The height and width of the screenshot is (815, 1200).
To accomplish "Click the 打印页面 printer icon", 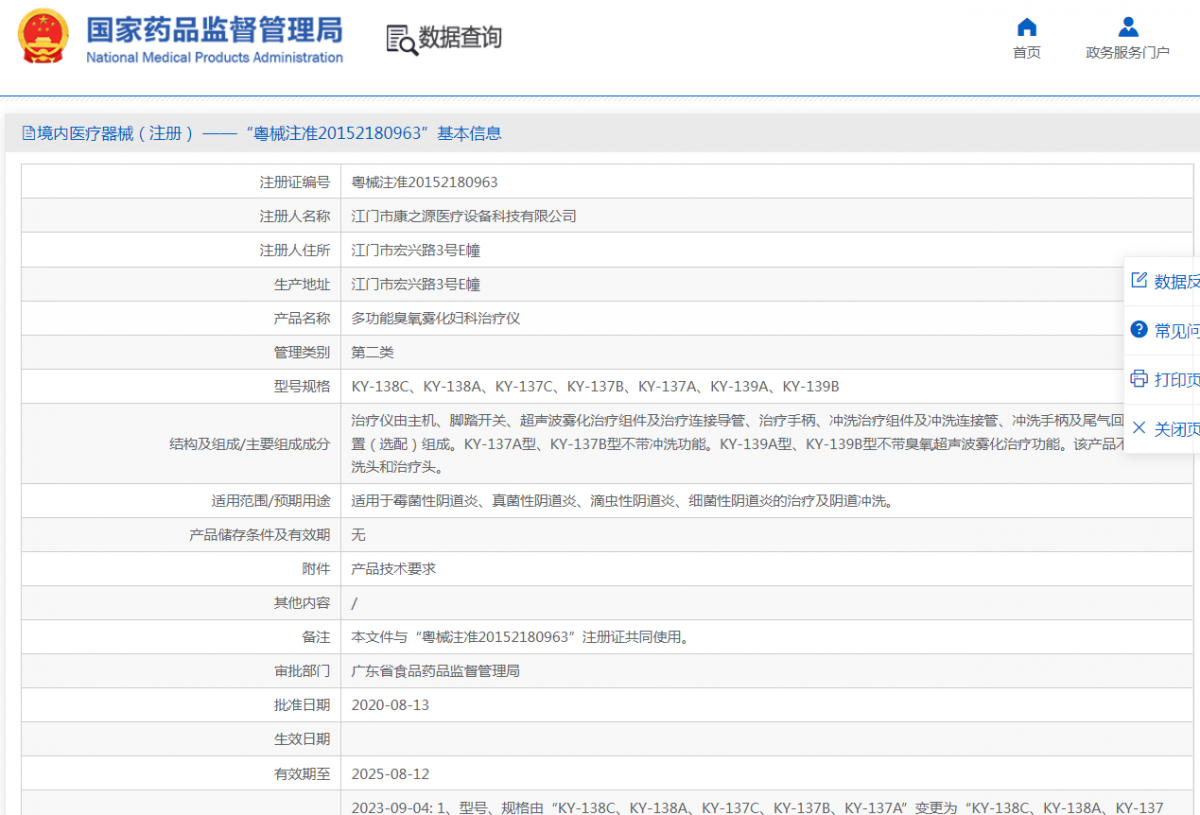I will click(1139, 379).
